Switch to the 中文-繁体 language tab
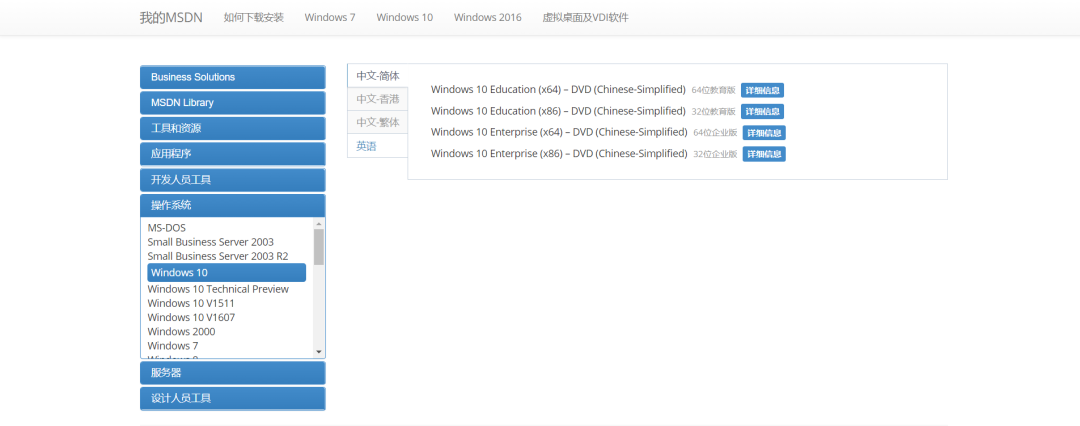The width and height of the screenshot is (1080, 426). (x=377, y=123)
